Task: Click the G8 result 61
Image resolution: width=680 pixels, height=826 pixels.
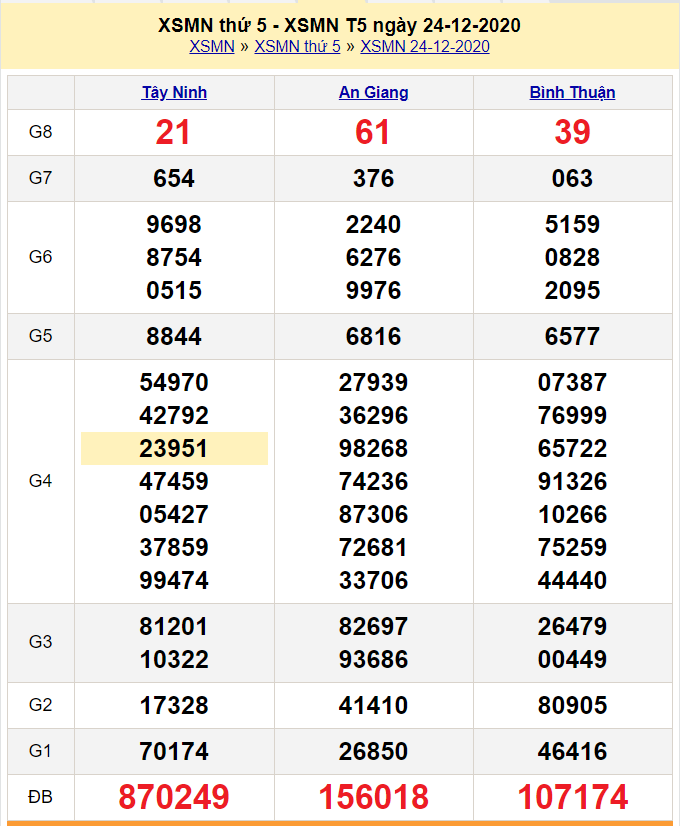Action: click(x=373, y=132)
